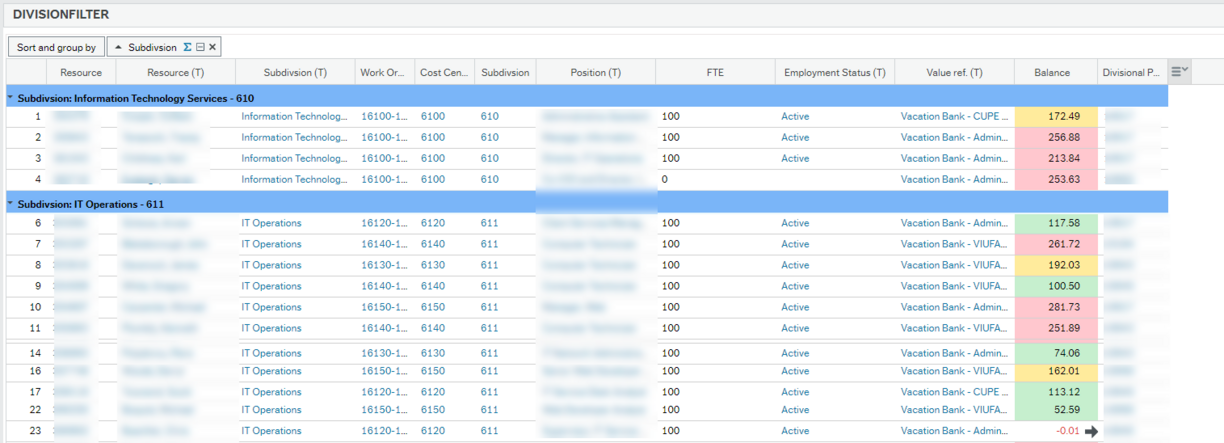Select the 117.58 balance cell

(x=1056, y=223)
